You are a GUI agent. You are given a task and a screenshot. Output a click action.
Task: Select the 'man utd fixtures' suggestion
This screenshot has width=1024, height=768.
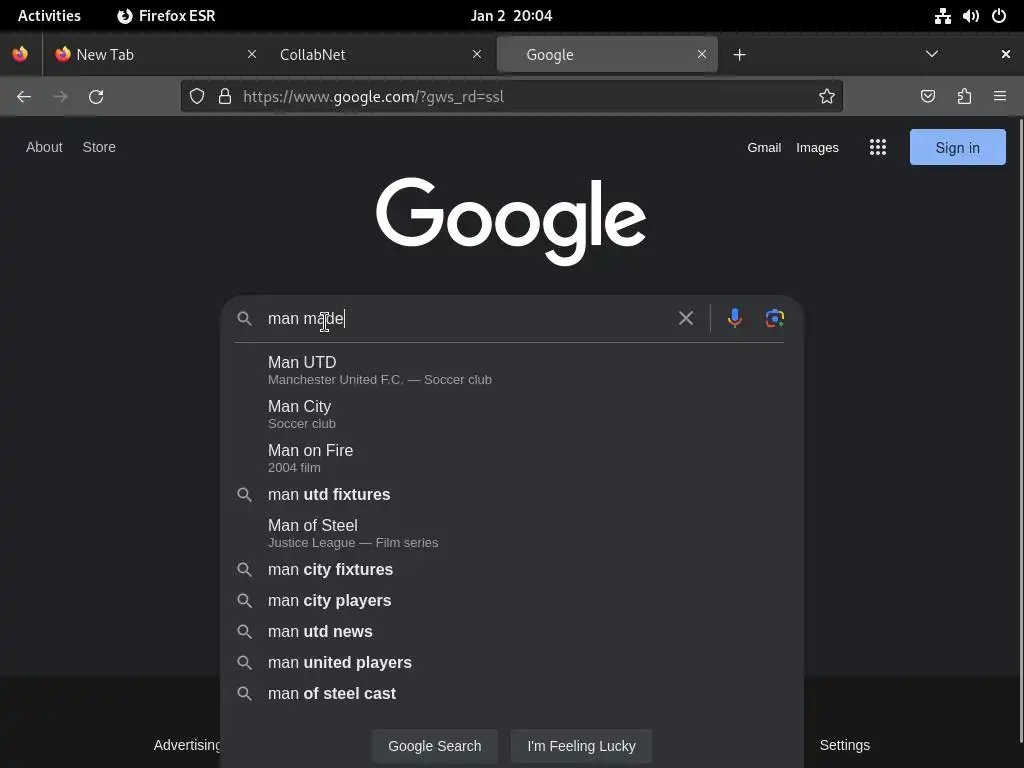[x=510, y=494]
